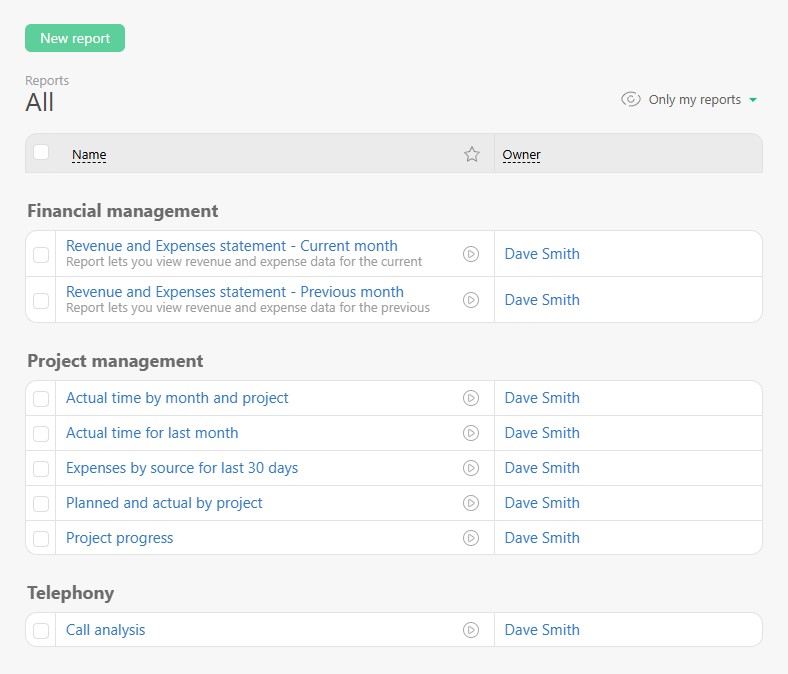The width and height of the screenshot is (788, 674).
Task: Select checkbox for Project progress row
Action: (41, 538)
